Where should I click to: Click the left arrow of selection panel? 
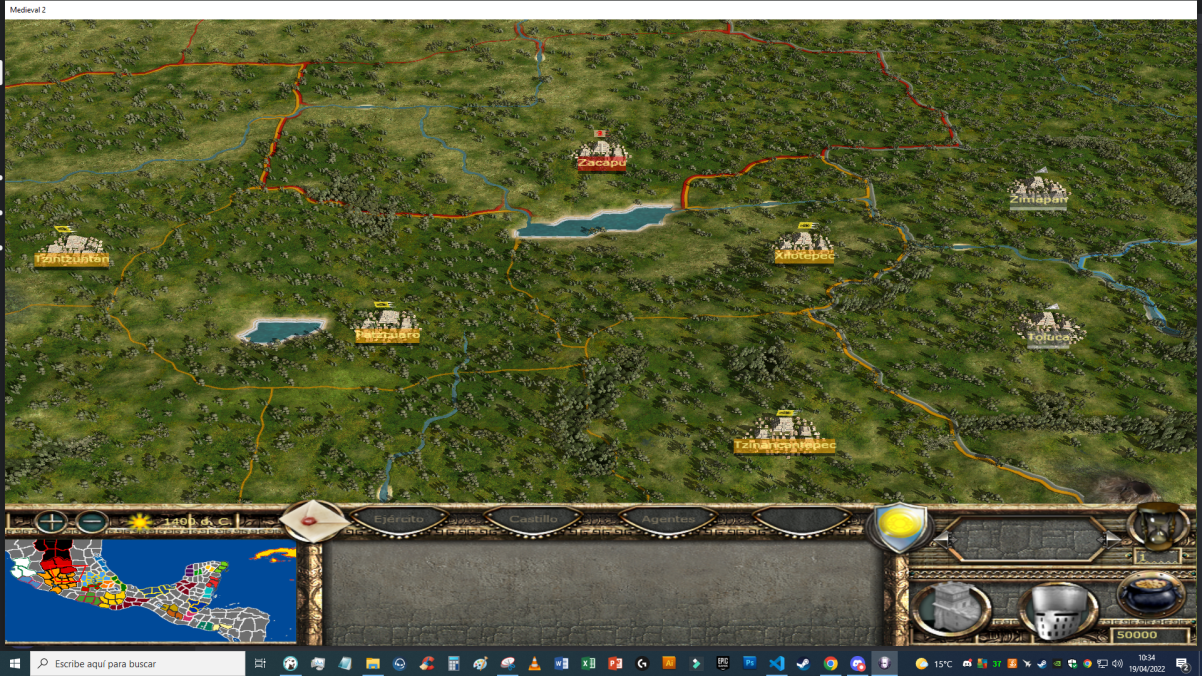tap(943, 539)
